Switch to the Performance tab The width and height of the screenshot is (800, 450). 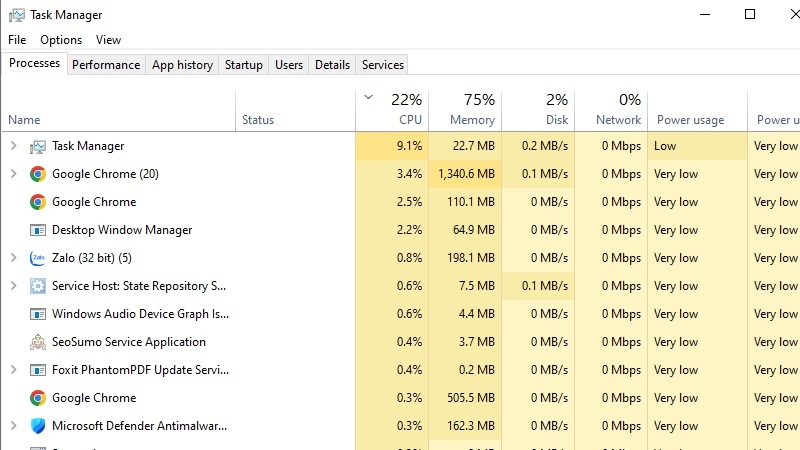click(106, 65)
